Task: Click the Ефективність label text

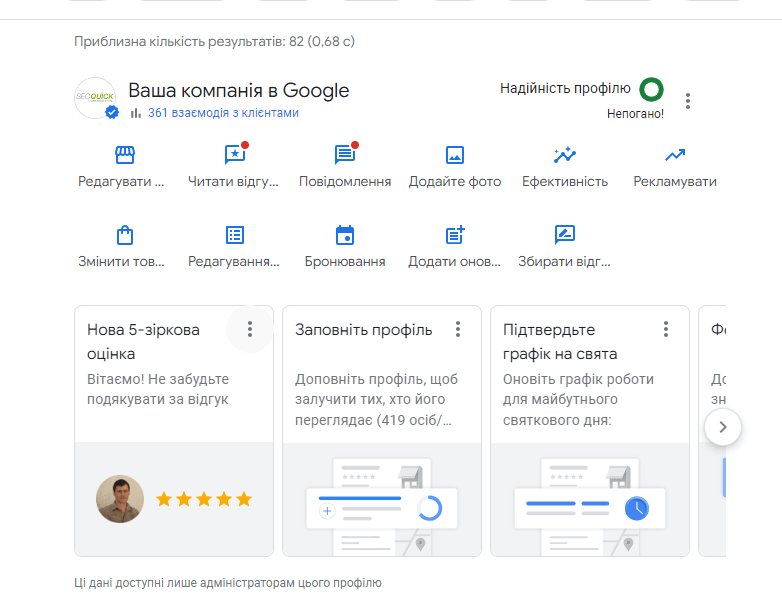Action: (565, 182)
